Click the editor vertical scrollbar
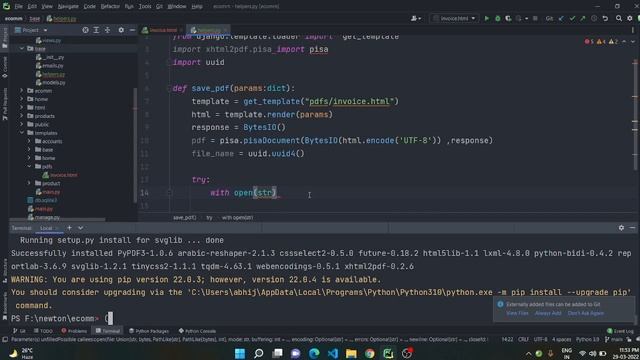The height and width of the screenshot is (360, 640). tap(635, 114)
